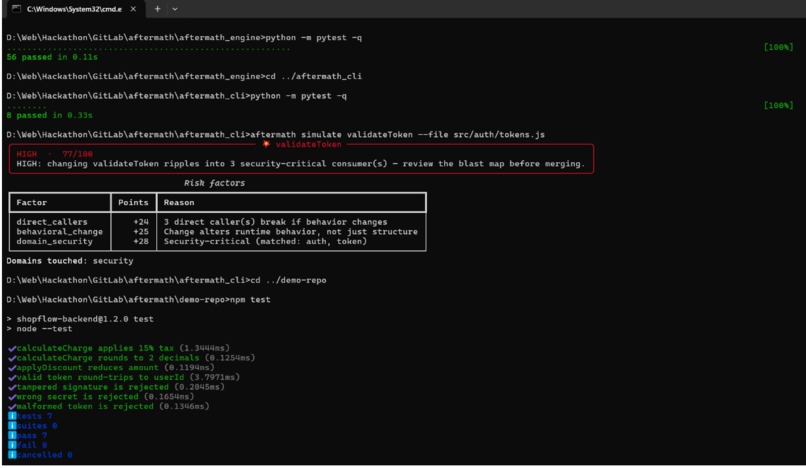Open a new terminal tab

click(157, 9)
